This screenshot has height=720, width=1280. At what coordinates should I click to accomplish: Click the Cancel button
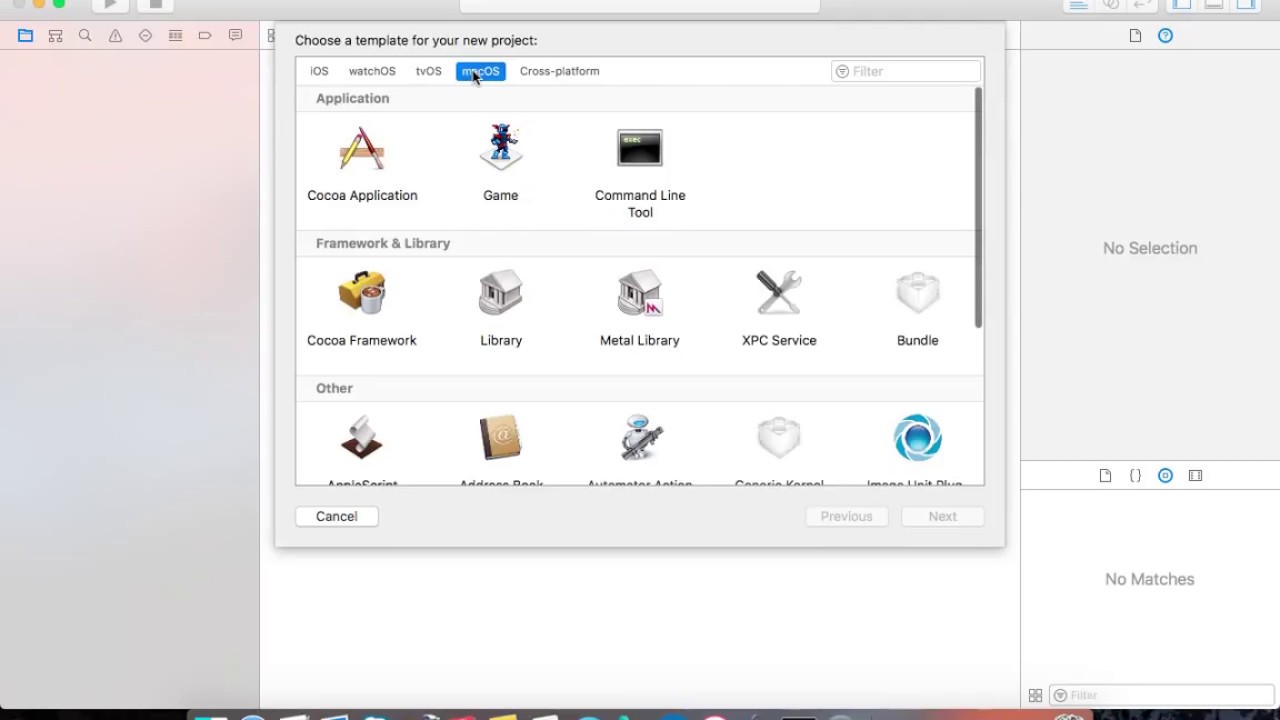click(x=337, y=516)
